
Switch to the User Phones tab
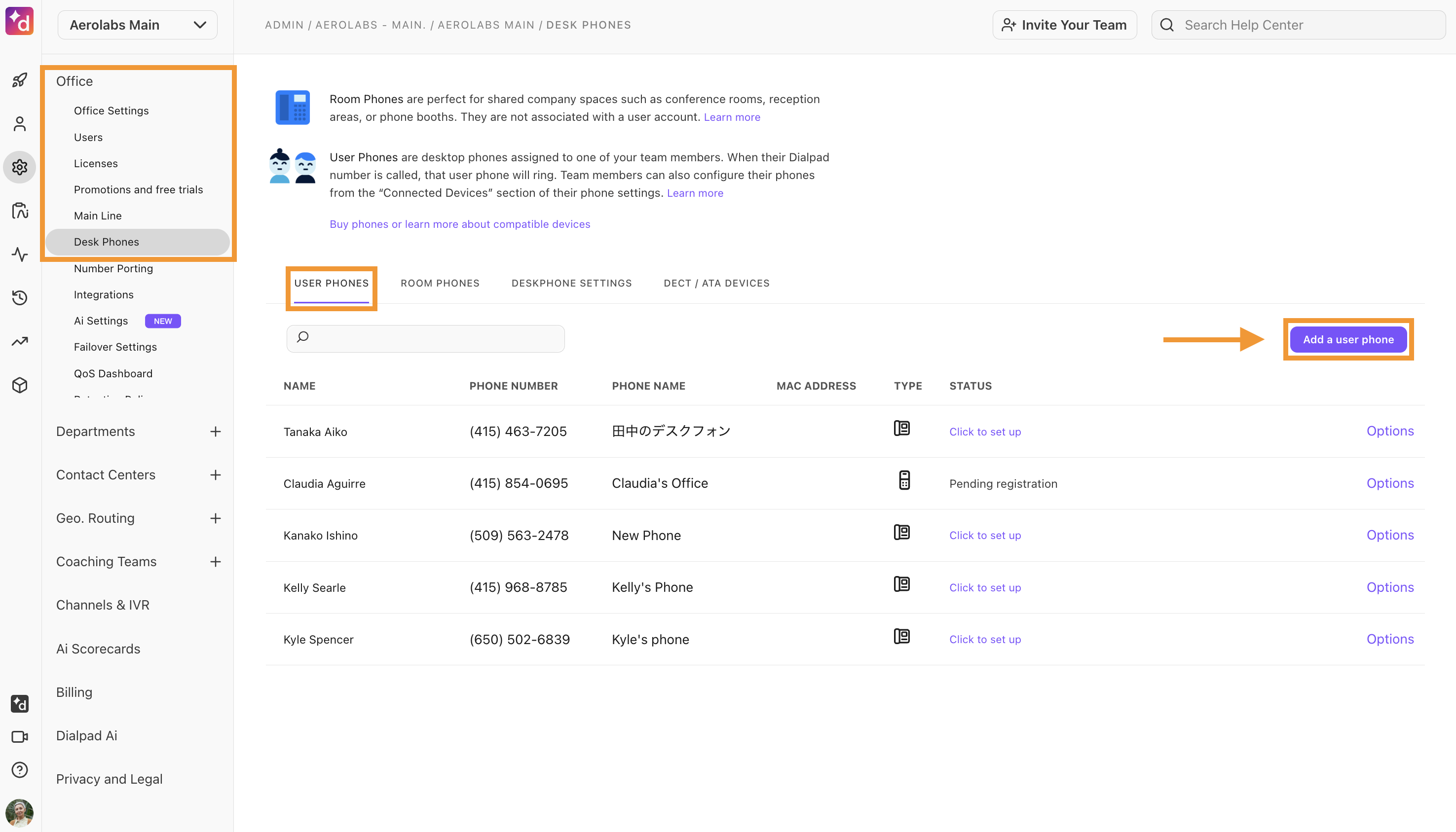tap(332, 284)
